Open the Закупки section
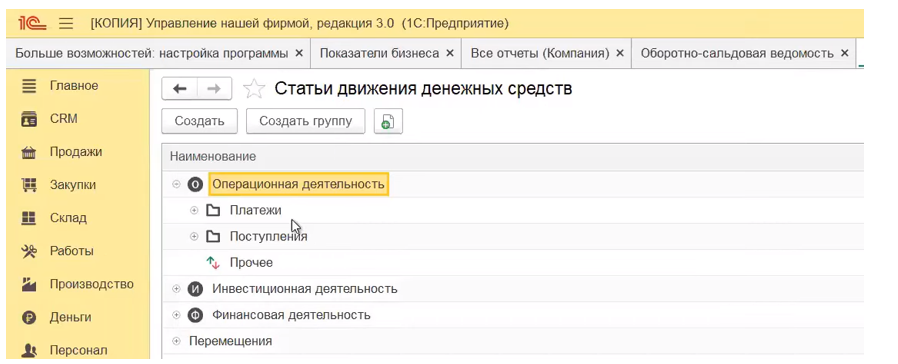This screenshot has width=898, height=364. [73, 185]
